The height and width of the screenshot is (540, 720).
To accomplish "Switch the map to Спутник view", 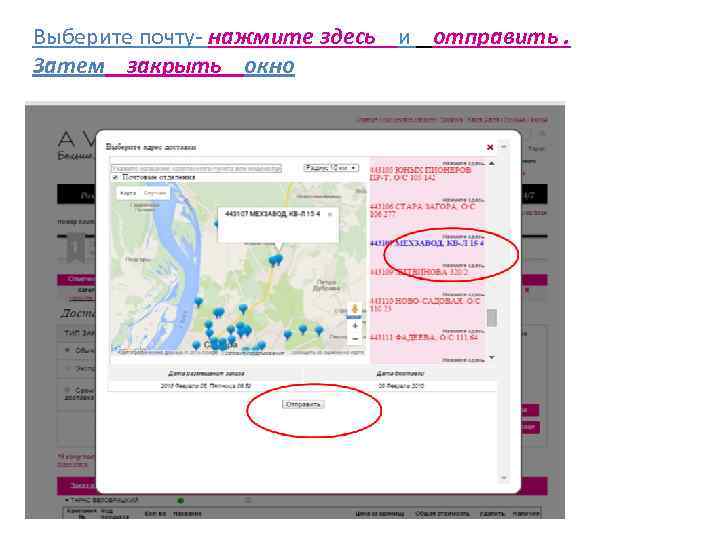I will (155, 193).
